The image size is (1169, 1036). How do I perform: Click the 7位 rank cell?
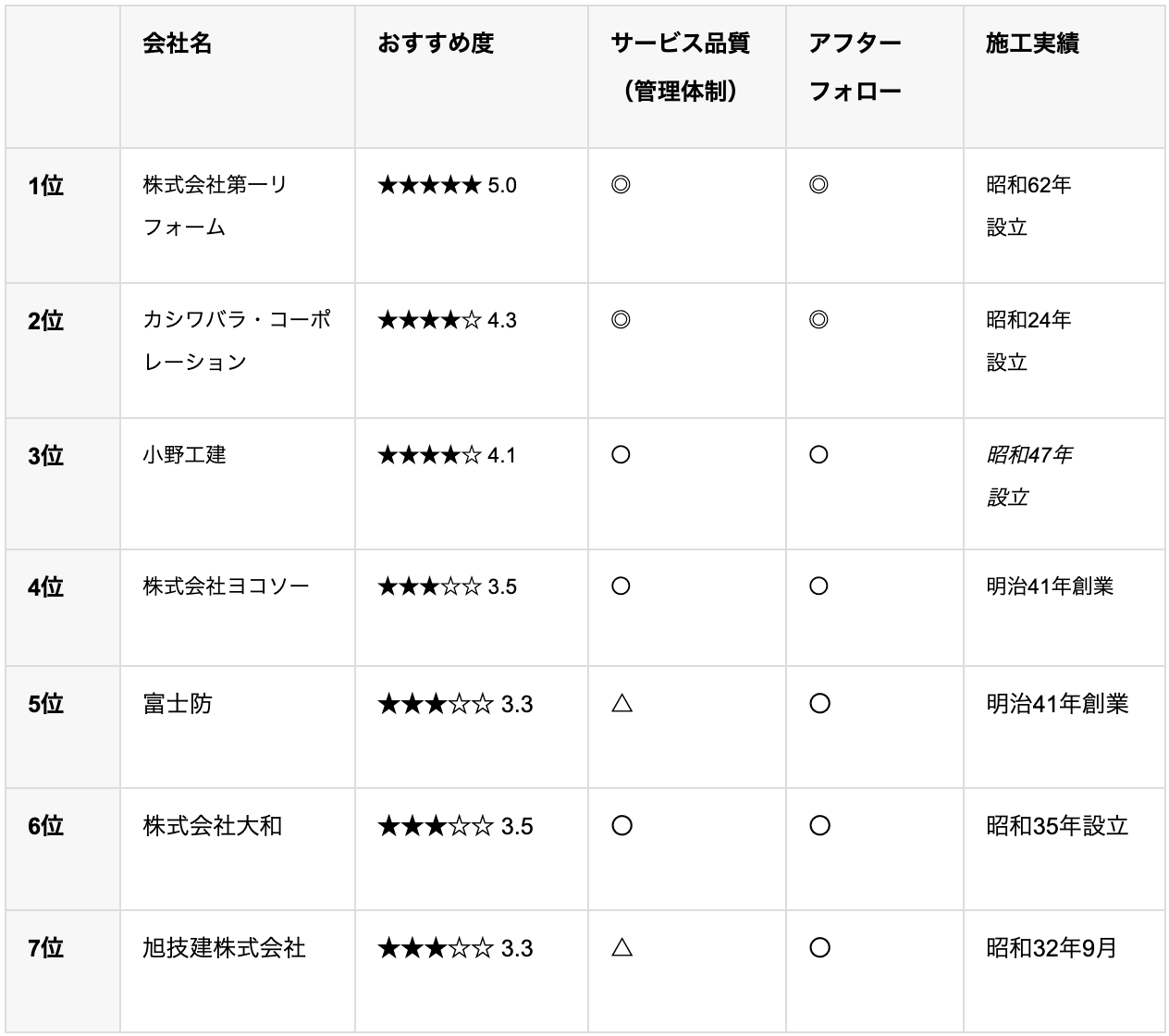[x=45, y=948]
